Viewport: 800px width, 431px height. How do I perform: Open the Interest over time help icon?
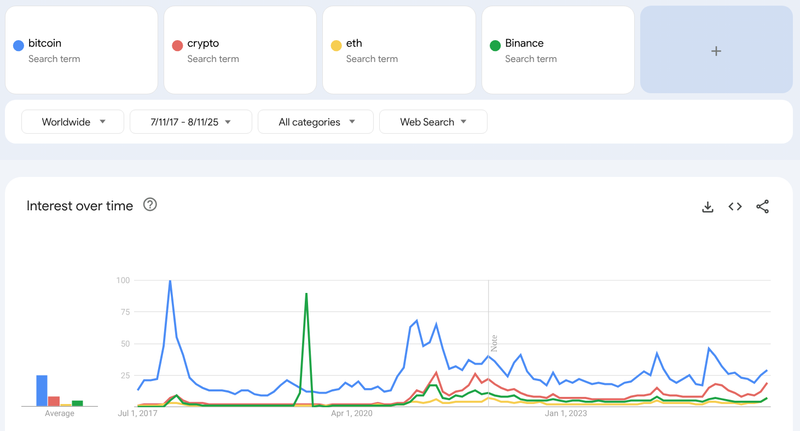[x=150, y=205]
